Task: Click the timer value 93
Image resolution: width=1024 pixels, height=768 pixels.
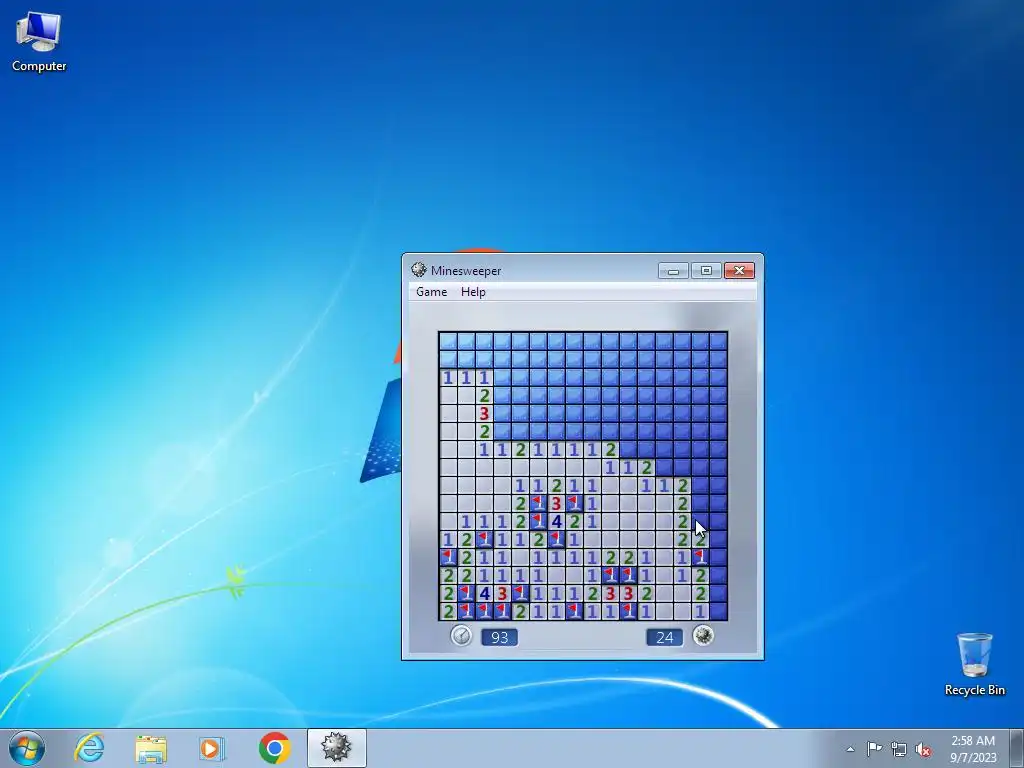Action: coord(500,637)
